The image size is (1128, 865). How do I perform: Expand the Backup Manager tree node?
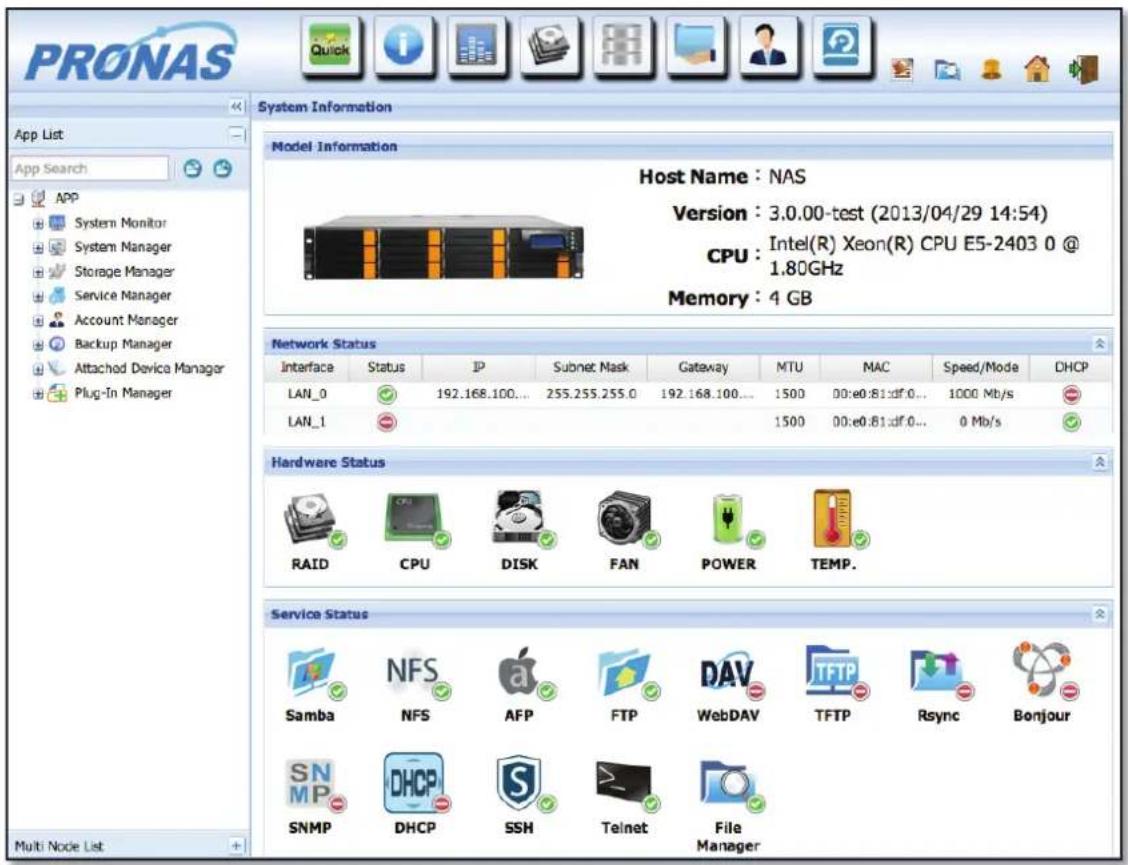tap(38, 345)
